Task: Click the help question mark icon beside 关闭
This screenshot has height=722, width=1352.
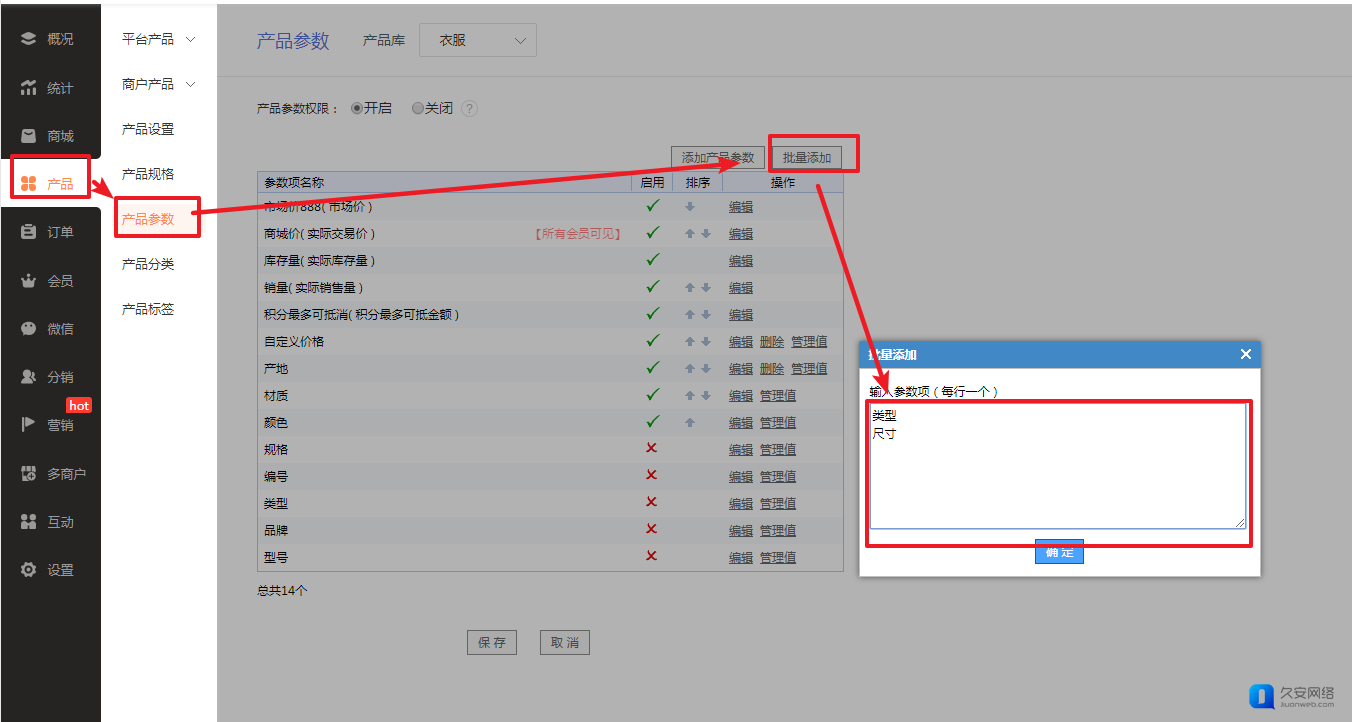Action: coord(469,109)
